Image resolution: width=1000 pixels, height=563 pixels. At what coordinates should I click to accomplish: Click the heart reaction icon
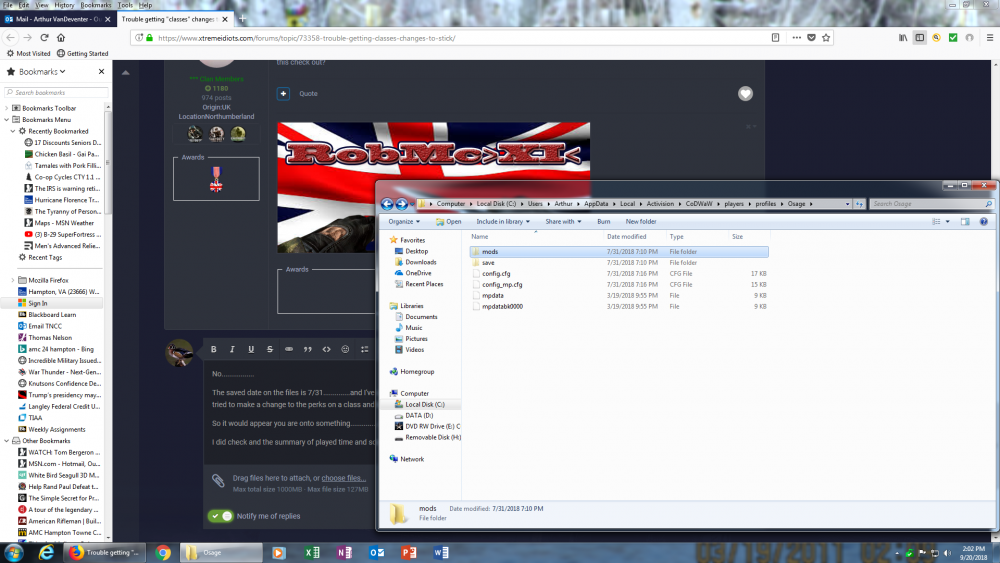tap(745, 93)
